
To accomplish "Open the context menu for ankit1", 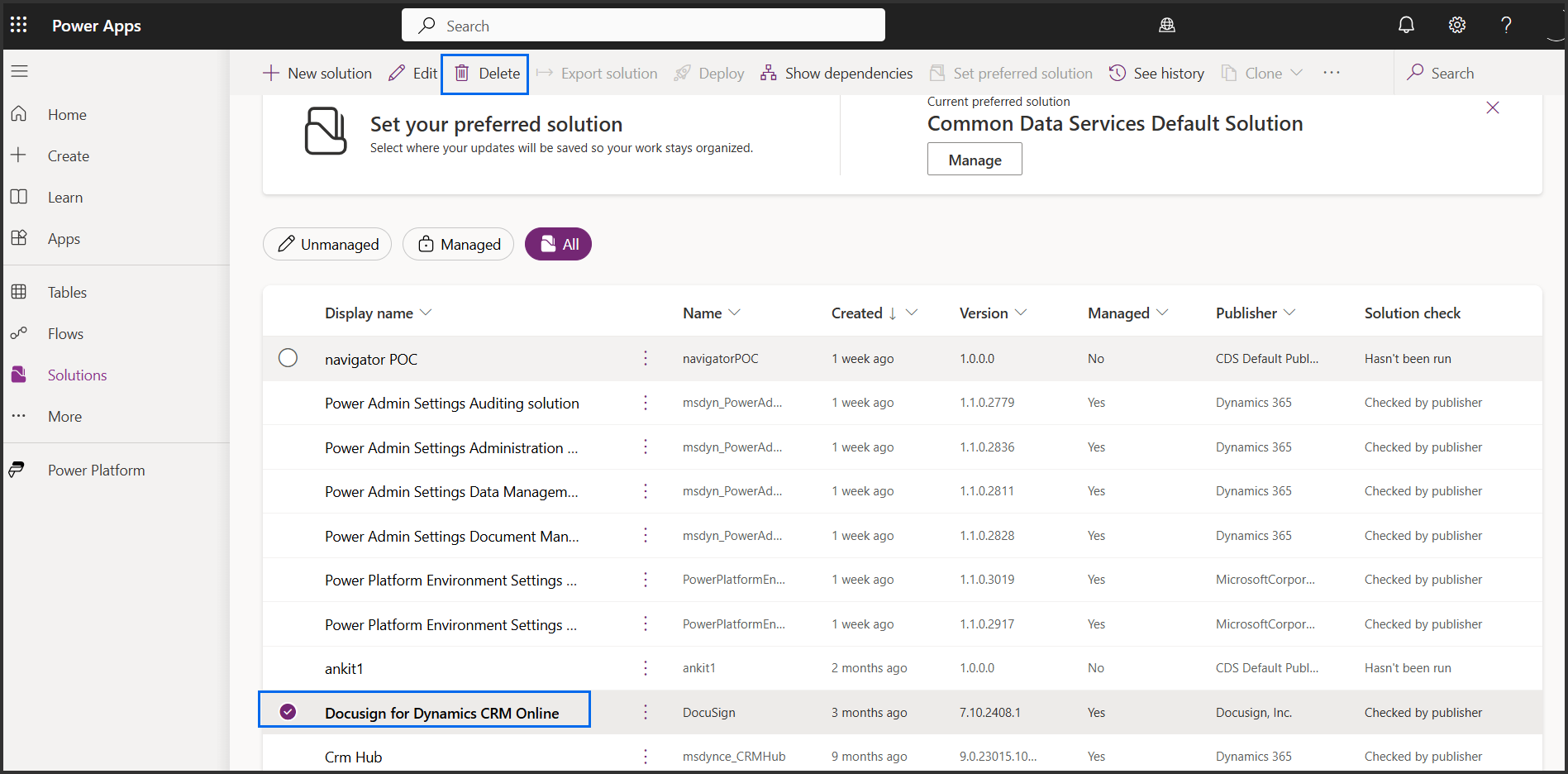I will [x=646, y=667].
